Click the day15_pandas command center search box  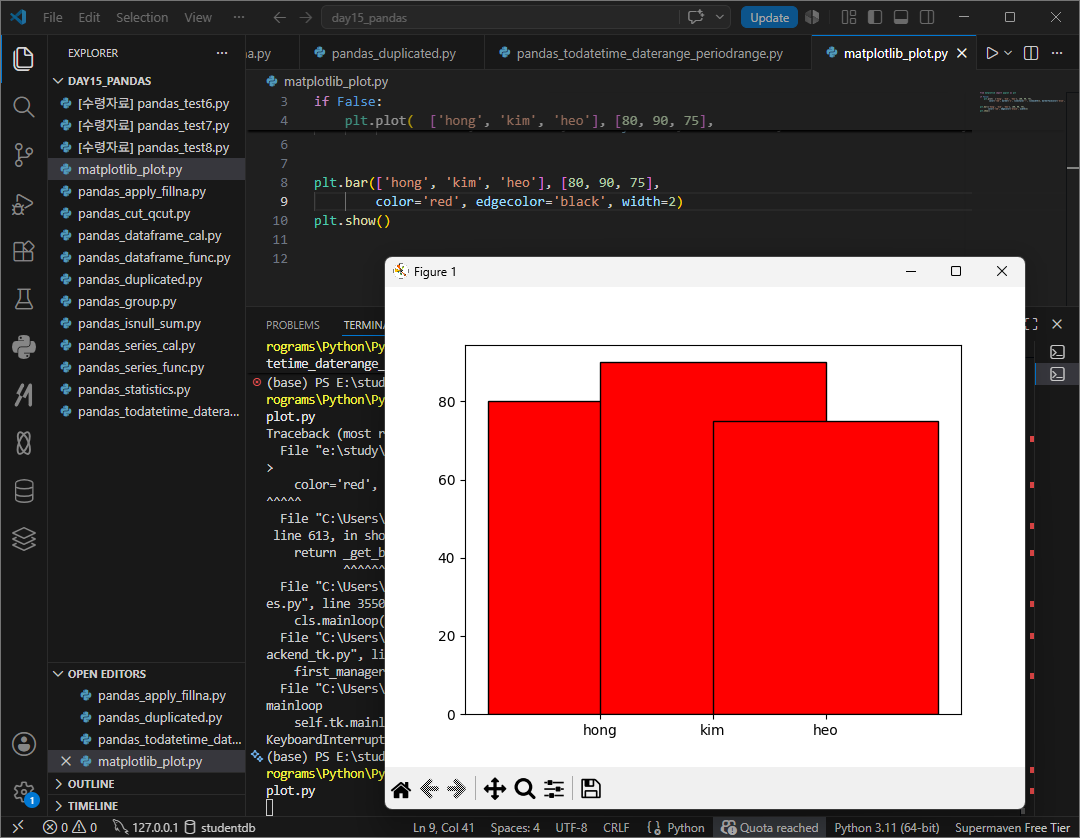503,17
